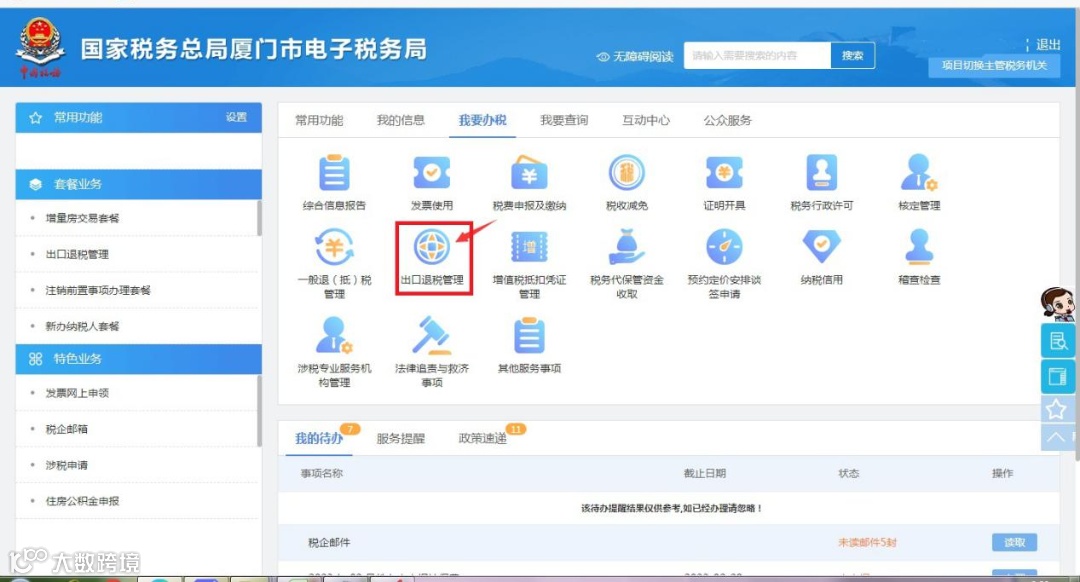Switch to the 我要查询 tab

(x=564, y=120)
